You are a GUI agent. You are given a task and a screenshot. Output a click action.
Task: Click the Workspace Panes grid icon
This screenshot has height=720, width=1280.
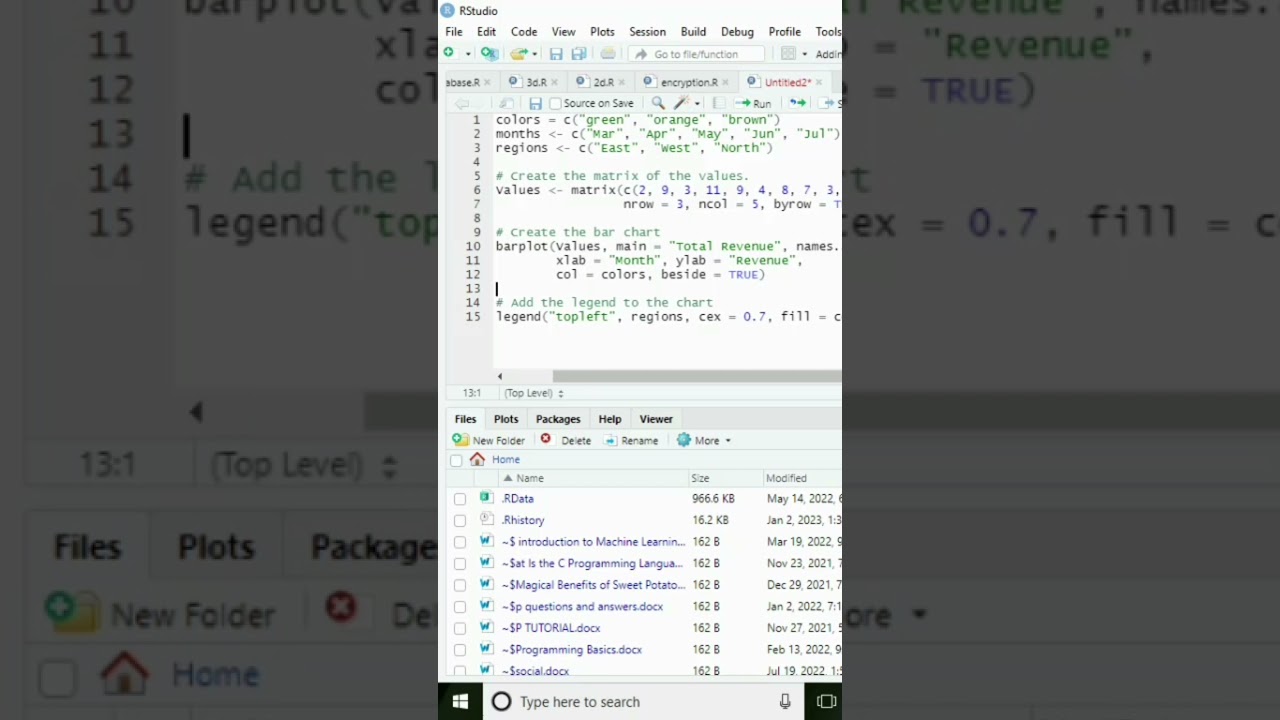point(788,54)
